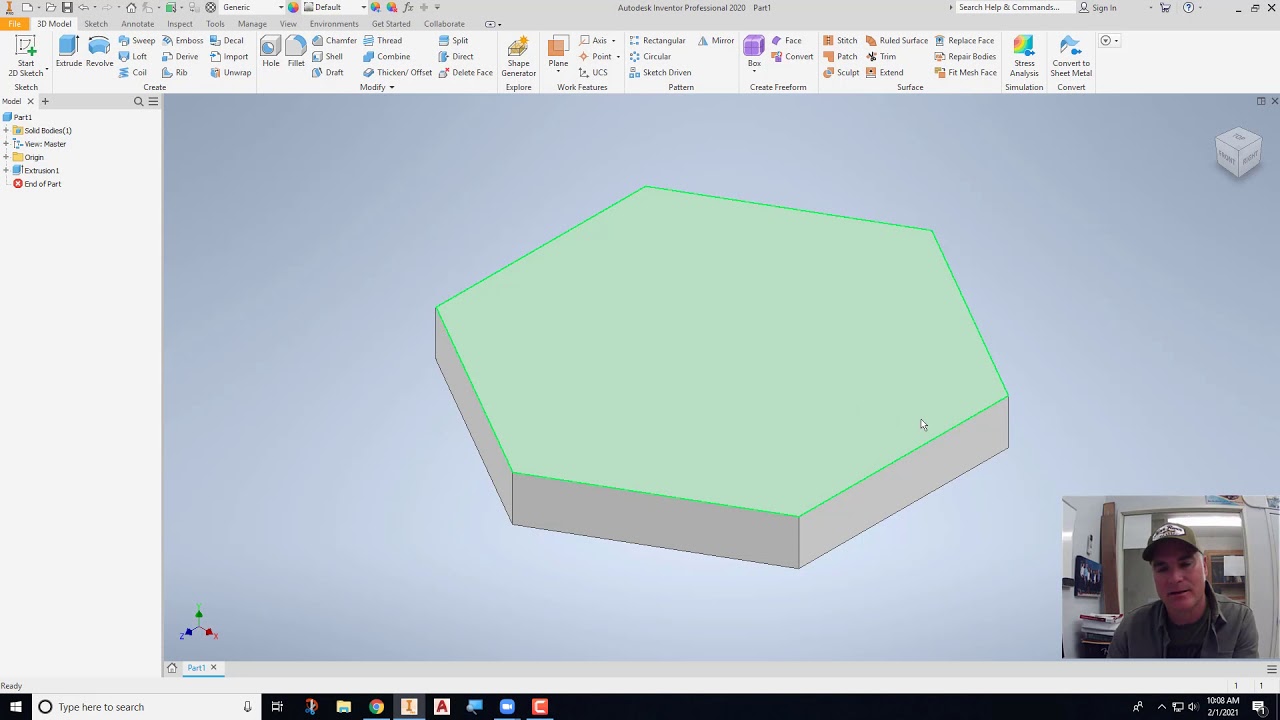Choose the Loft command
The height and width of the screenshot is (720, 1280).
(x=133, y=57)
